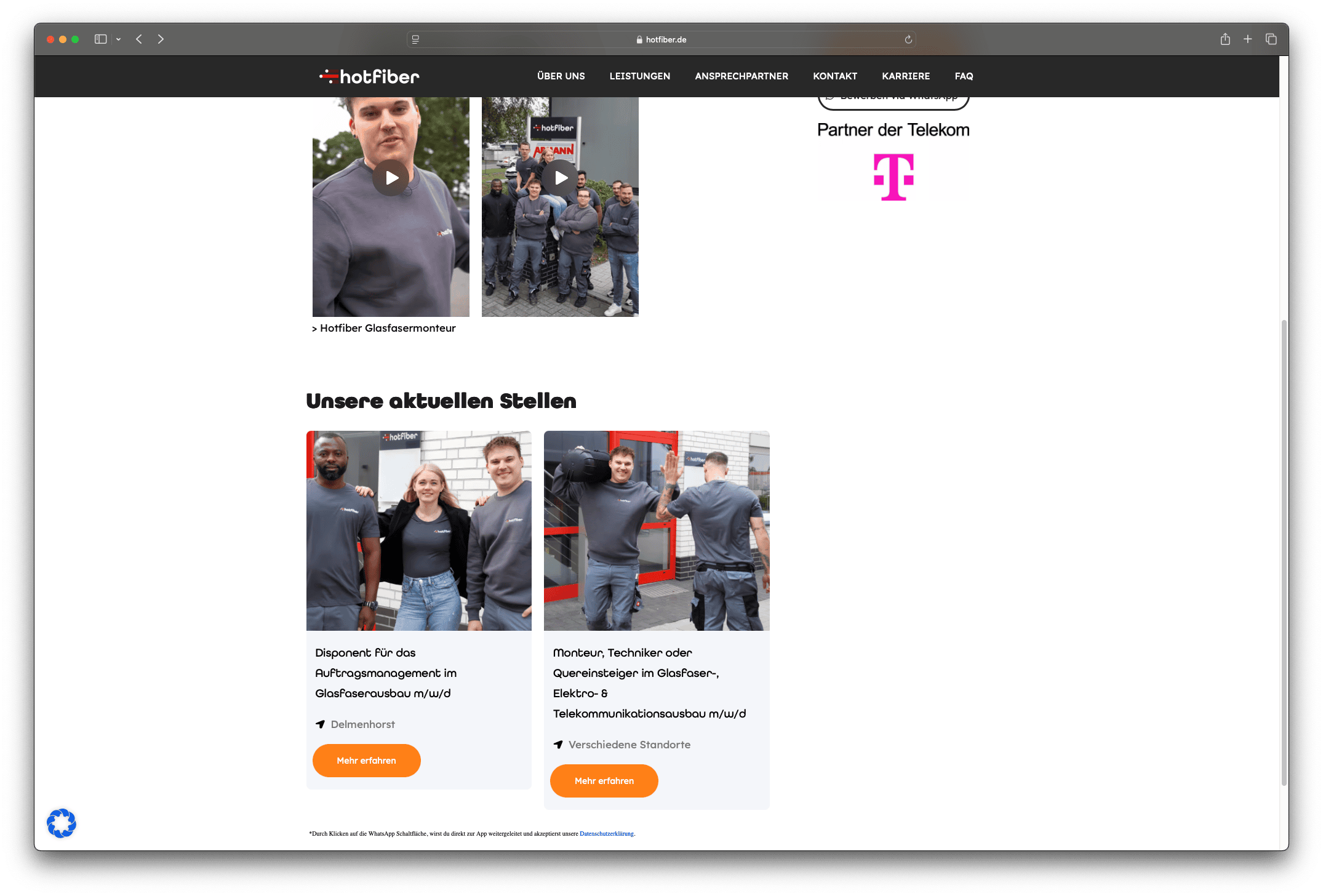1323x896 pixels.
Task: Click Bewerben via WhatsApp button
Action: 893,102
